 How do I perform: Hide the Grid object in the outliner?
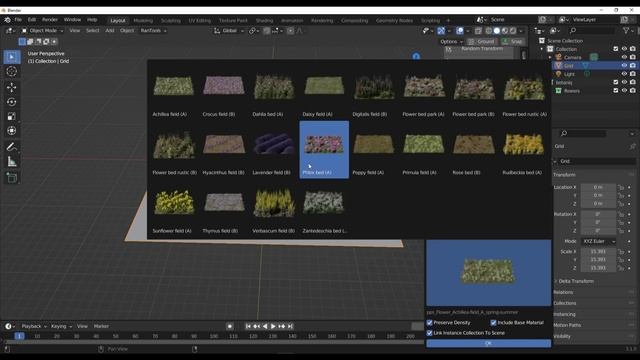pyautogui.click(x=624, y=65)
